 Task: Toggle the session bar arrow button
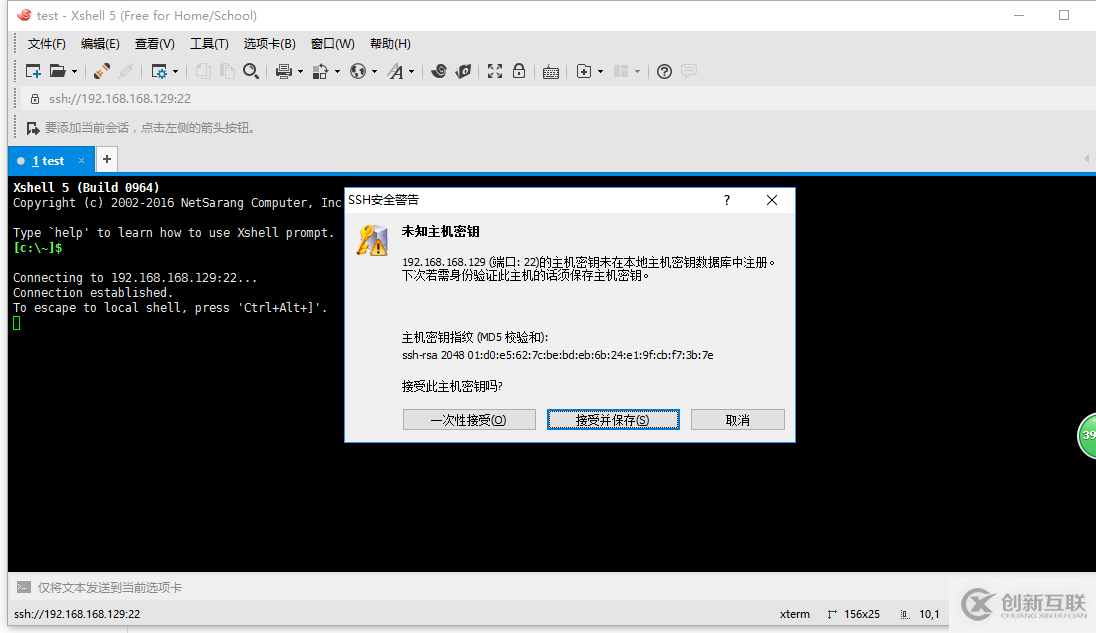[1086, 158]
